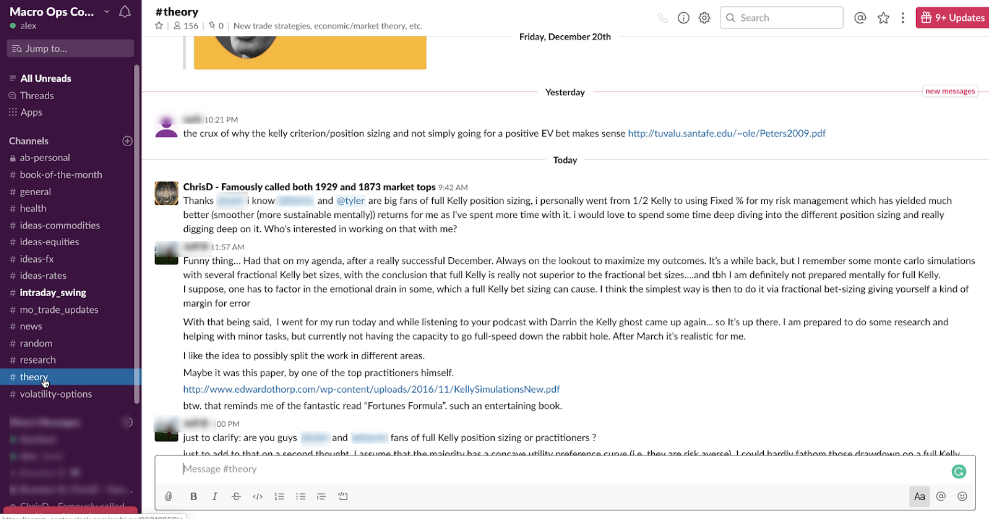Click ChrisD's sender name
This screenshot has width=992, height=519.
(309, 187)
